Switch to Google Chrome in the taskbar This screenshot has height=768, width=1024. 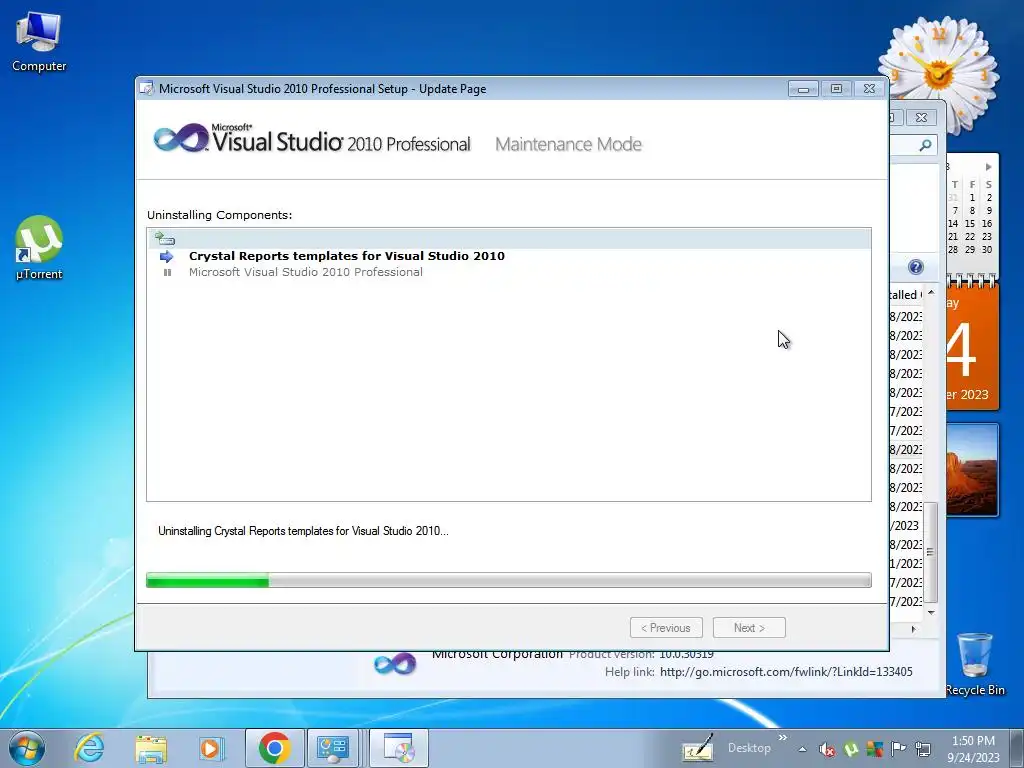coord(274,748)
